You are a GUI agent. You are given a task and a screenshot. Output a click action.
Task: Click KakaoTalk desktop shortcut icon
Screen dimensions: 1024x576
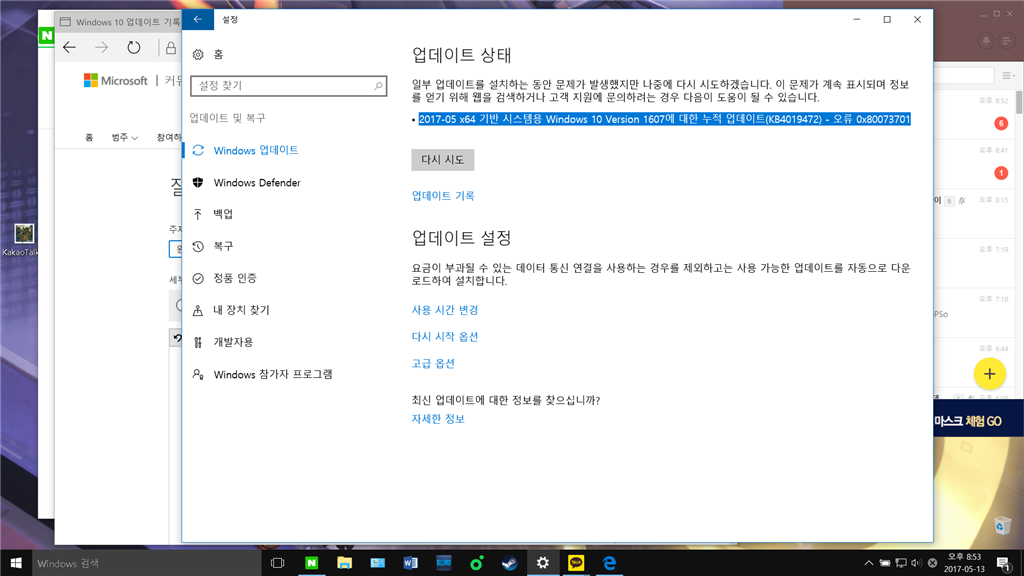tap(22, 239)
